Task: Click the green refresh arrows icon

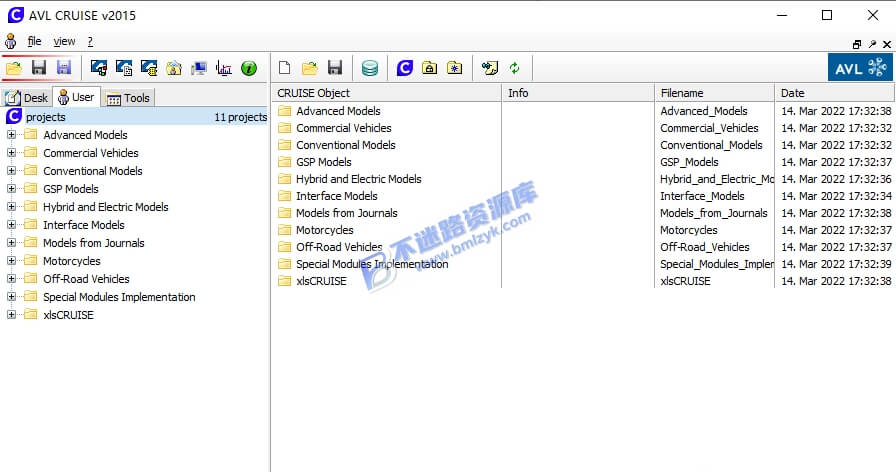Action: [515, 68]
